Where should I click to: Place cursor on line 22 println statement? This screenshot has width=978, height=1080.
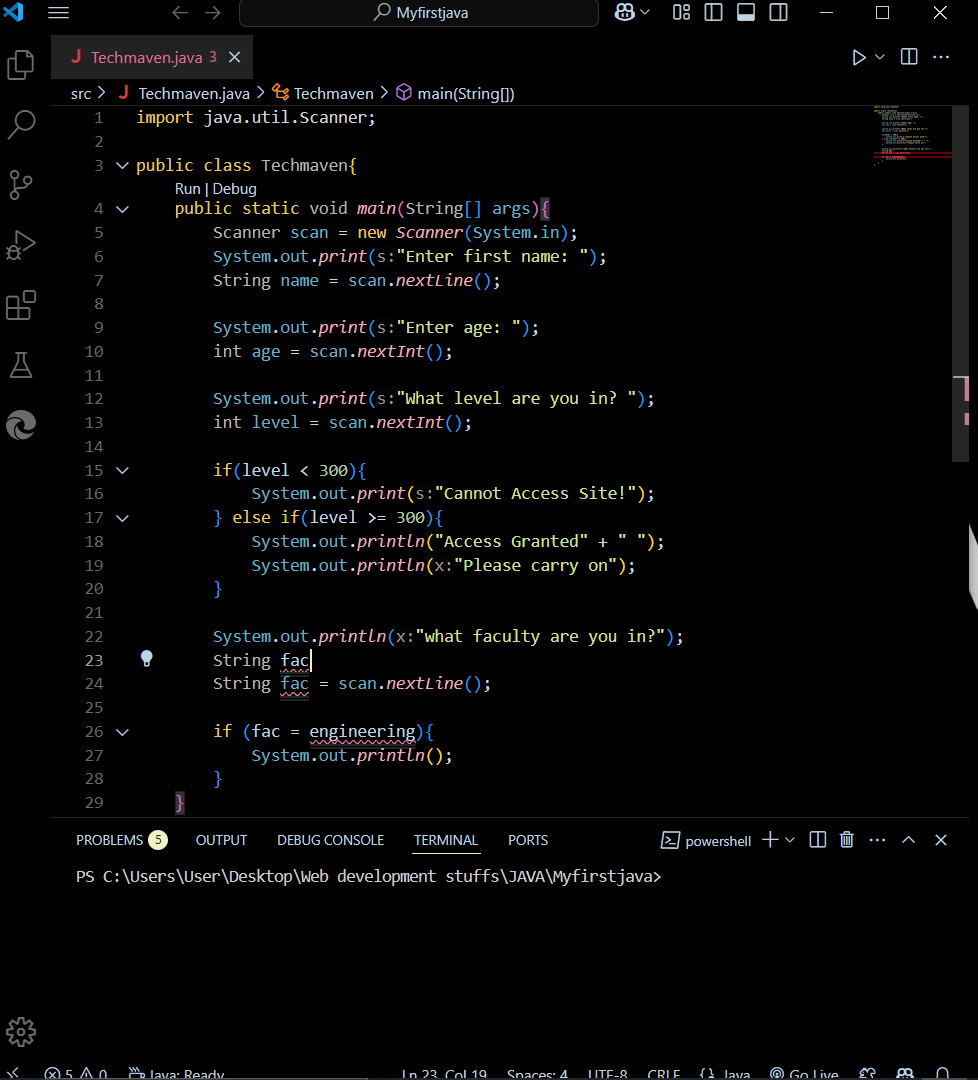[448, 636]
